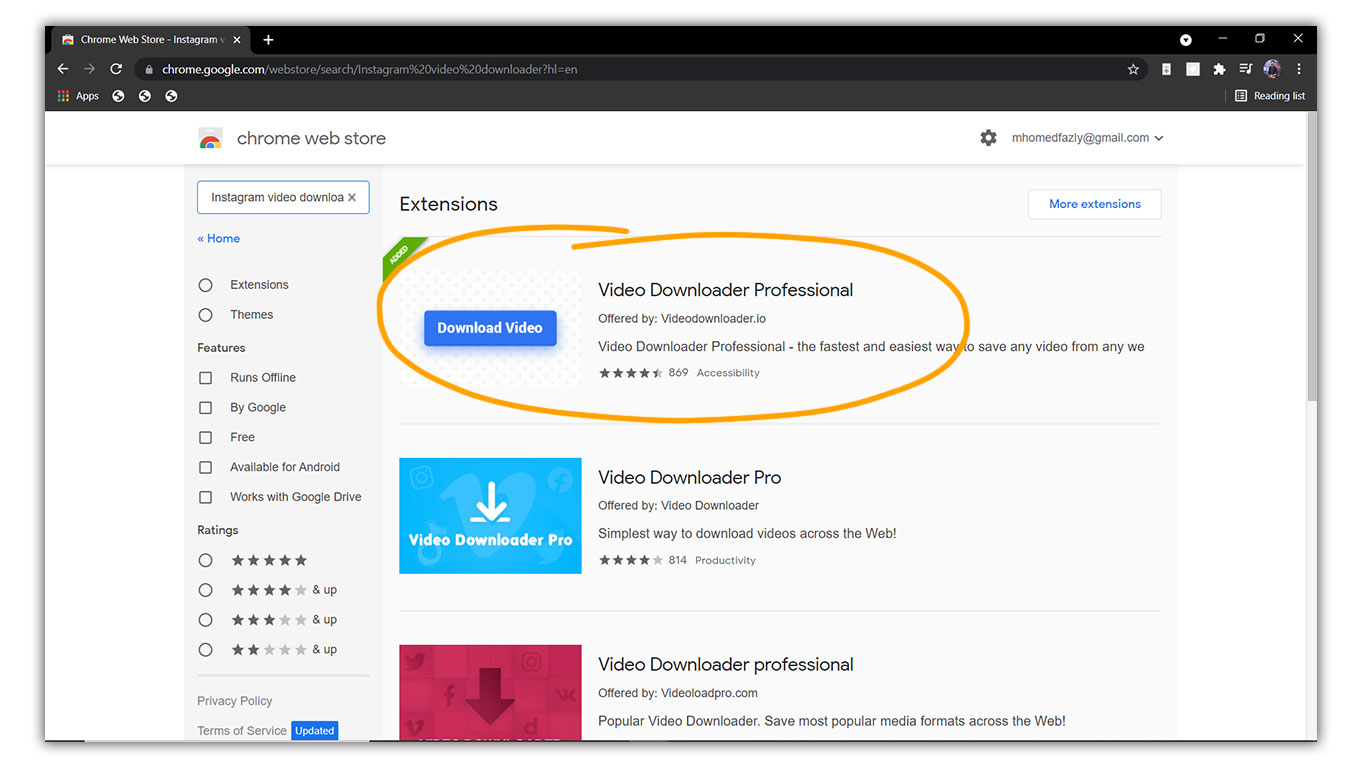Open the Apps bookmarks shortcut

tap(78, 96)
